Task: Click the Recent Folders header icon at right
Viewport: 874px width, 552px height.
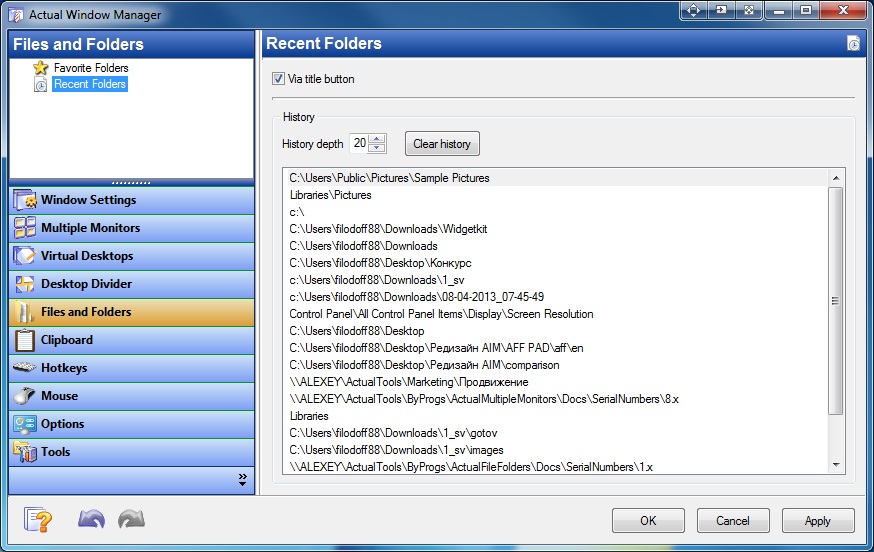Action: pos(853,43)
